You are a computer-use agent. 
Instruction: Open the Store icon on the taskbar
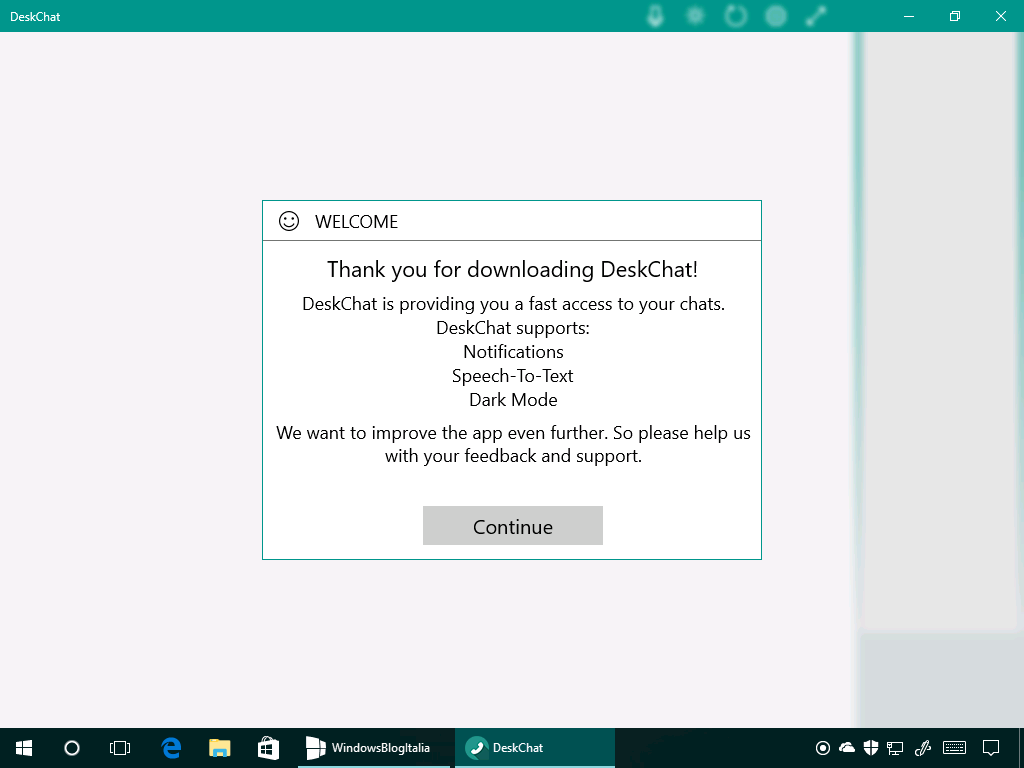pos(268,748)
